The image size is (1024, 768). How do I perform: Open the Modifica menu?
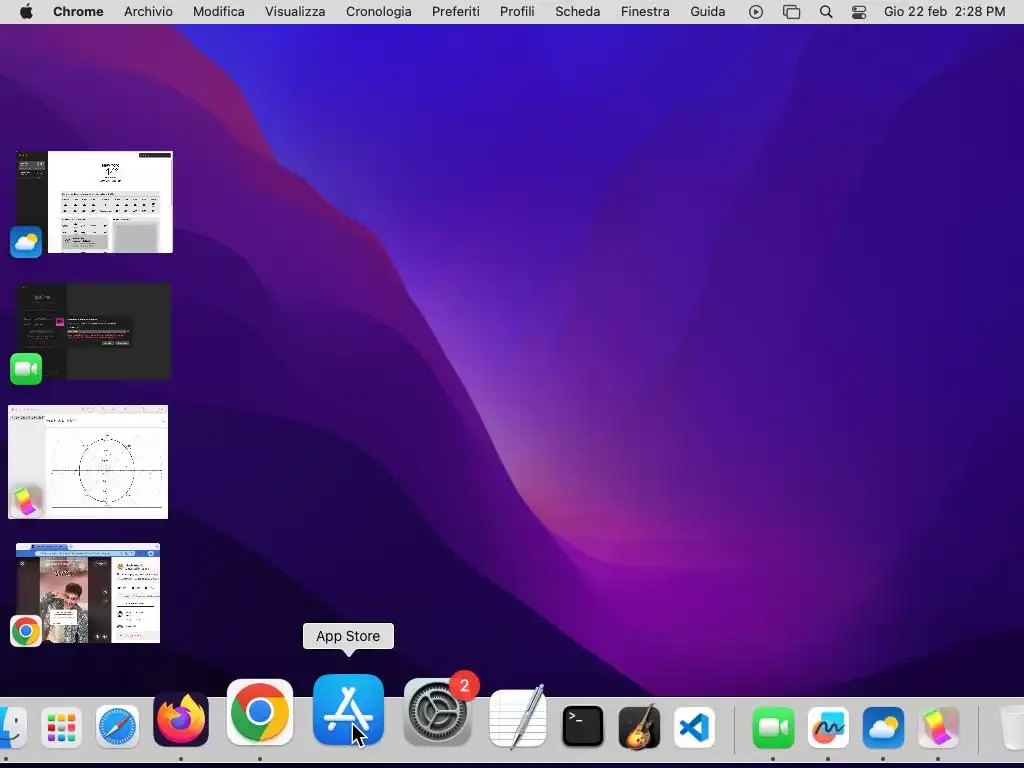(219, 12)
